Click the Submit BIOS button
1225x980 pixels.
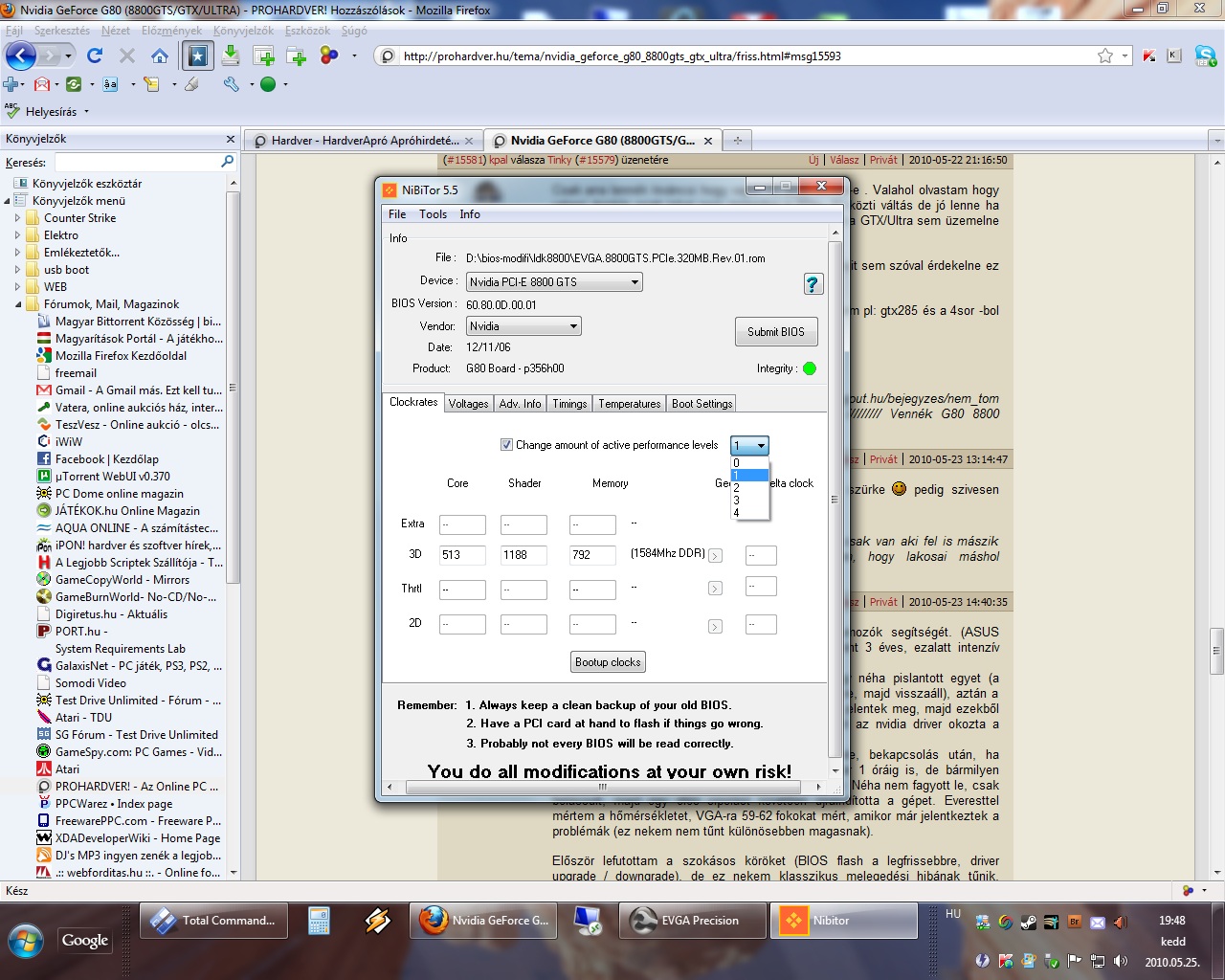pyautogui.click(x=776, y=332)
